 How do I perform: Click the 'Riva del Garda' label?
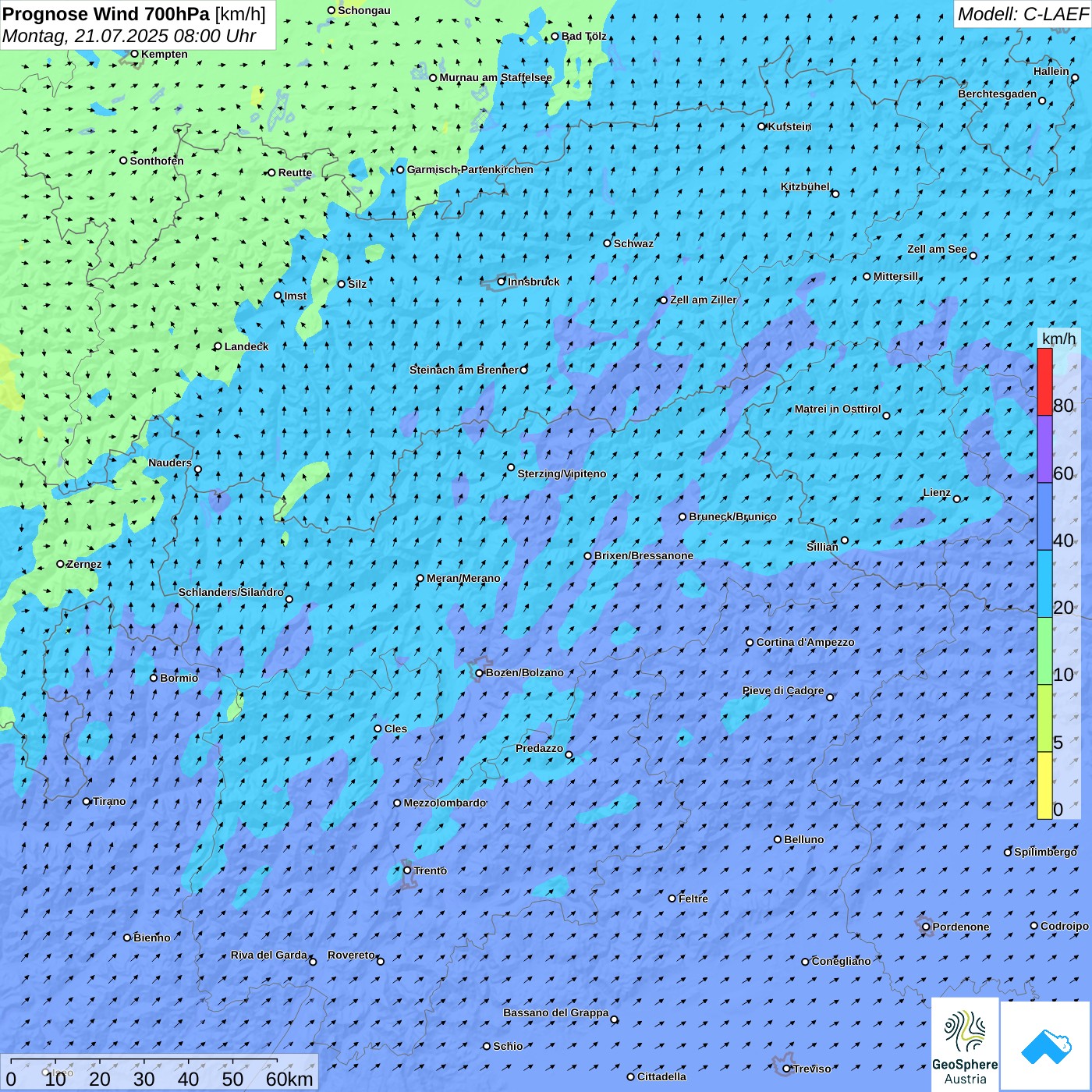(269, 955)
